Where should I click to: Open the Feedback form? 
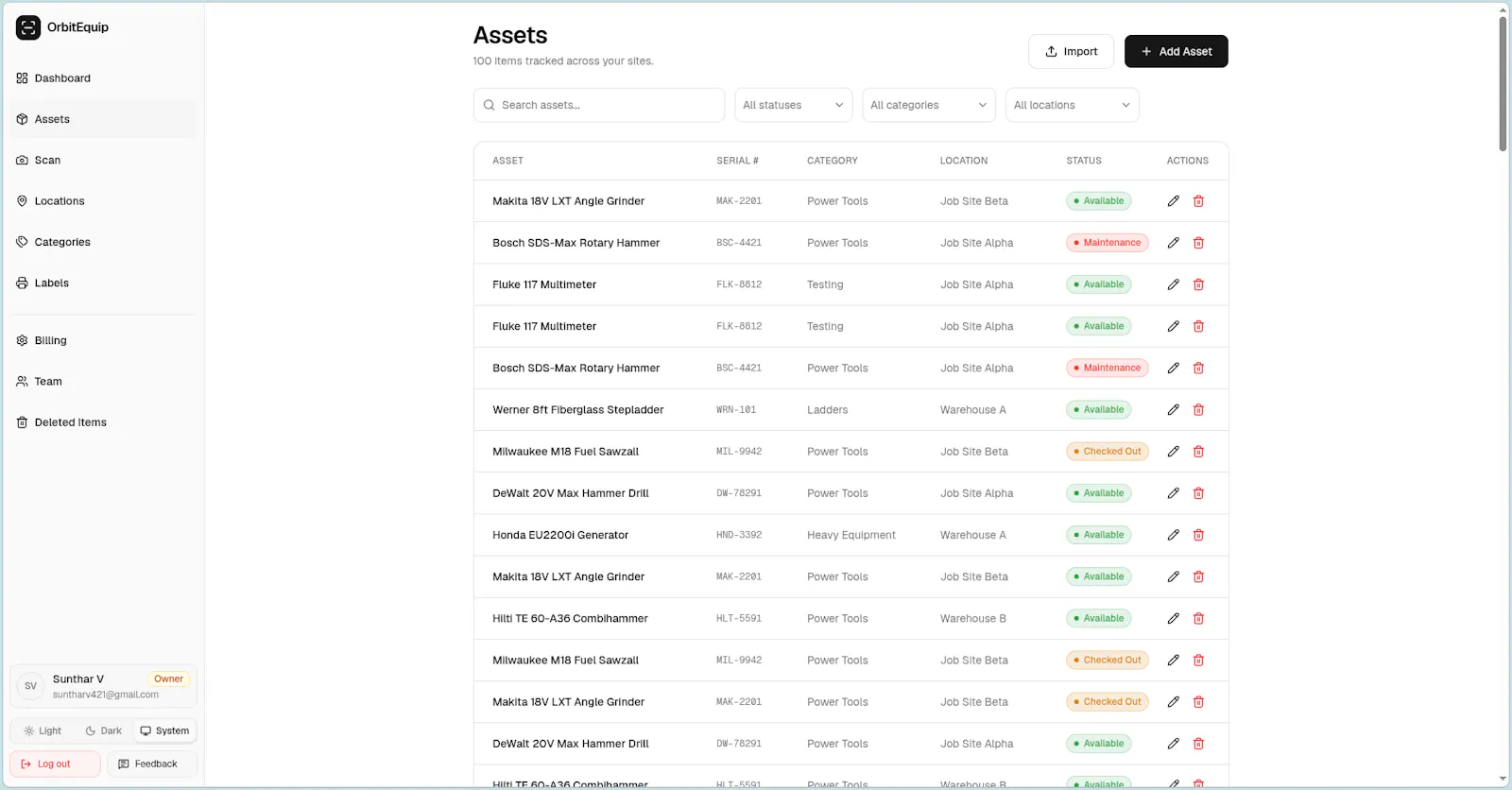152,764
